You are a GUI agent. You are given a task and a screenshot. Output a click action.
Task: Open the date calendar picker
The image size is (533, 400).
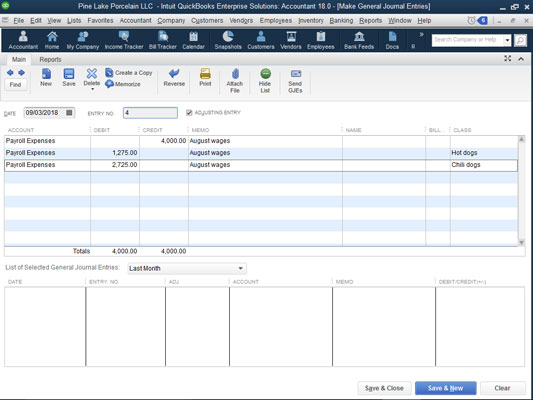[69, 112]
